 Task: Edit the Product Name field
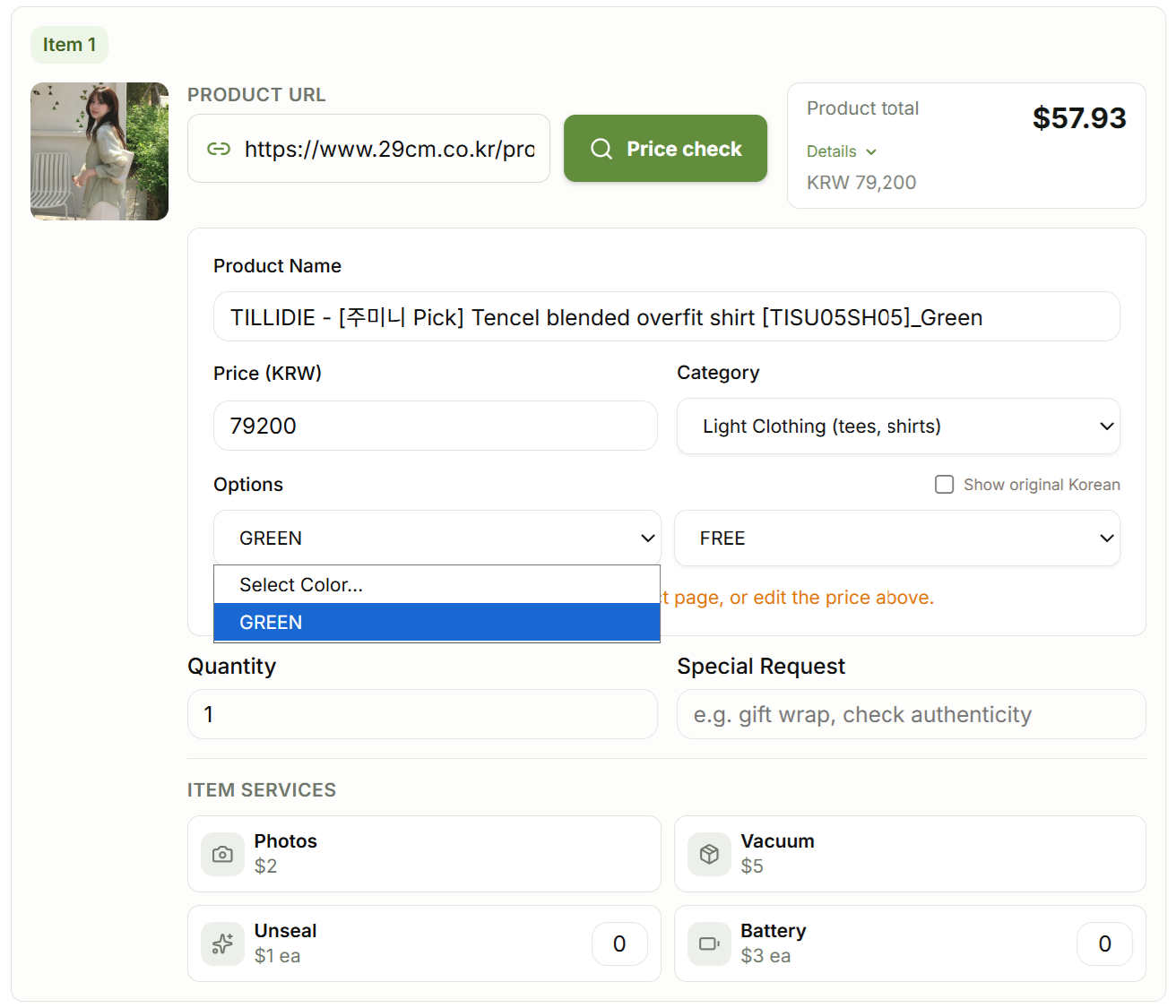click(667, 317)
